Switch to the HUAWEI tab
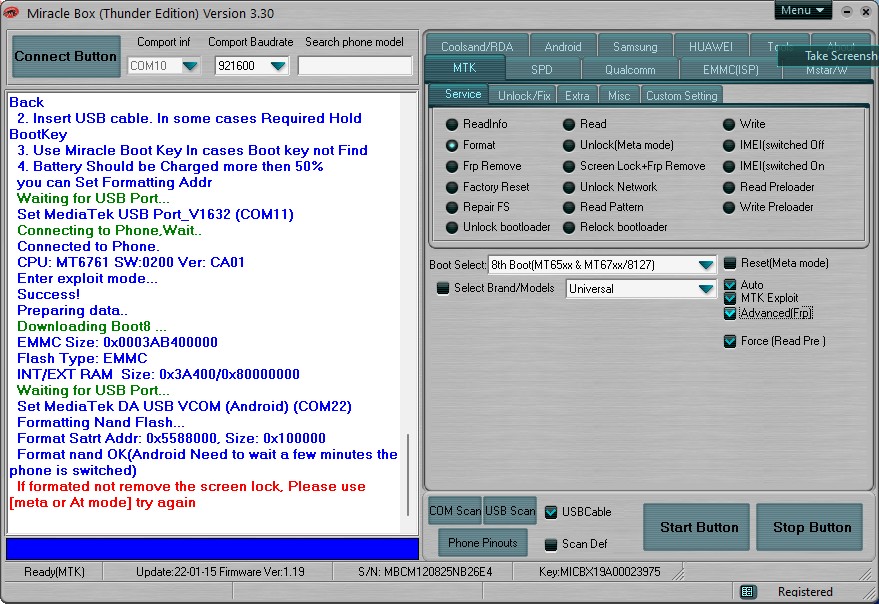Viewport: 879px width, 604px height. click(710, 47)
